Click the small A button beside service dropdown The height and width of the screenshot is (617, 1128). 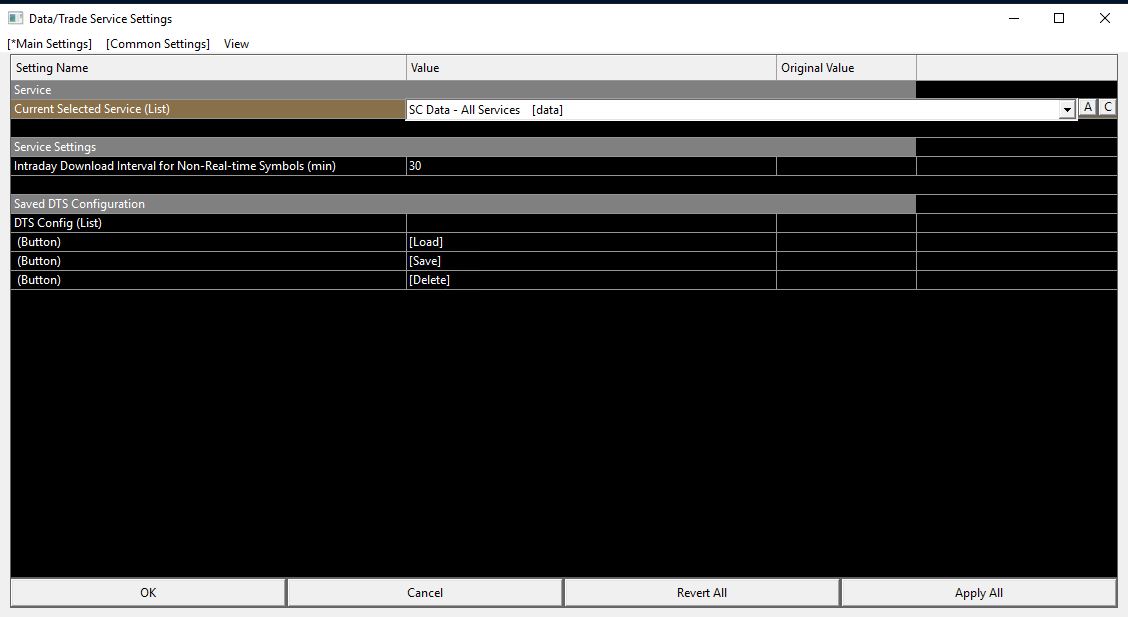point(1088,107)
